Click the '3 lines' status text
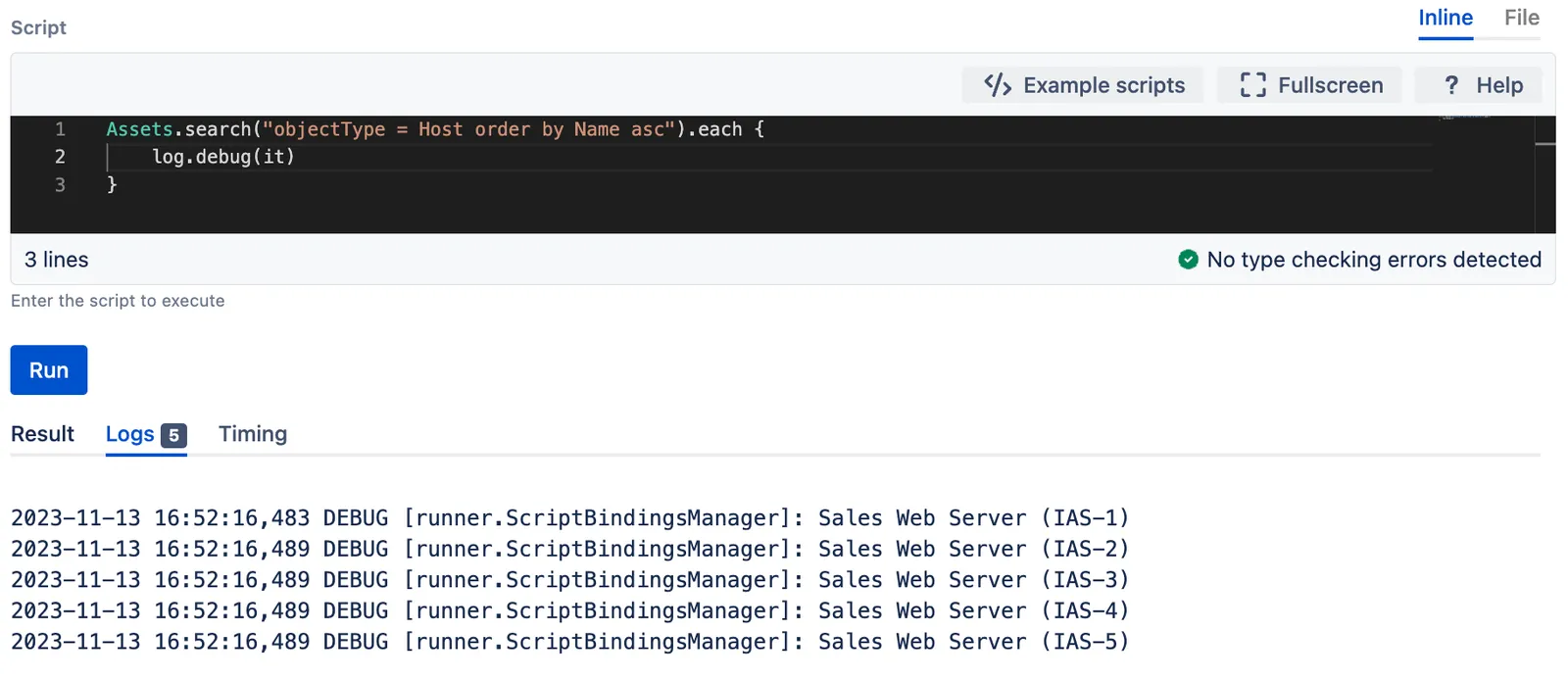 (x=57, y=260)
